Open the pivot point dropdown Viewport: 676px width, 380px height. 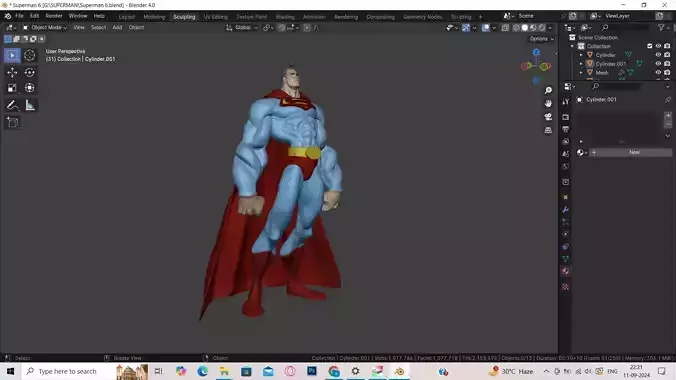[269, 28]
